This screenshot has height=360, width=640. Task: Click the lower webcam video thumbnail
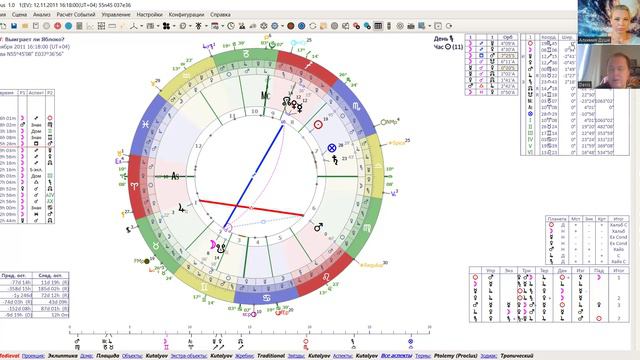(x=609, y=66)
